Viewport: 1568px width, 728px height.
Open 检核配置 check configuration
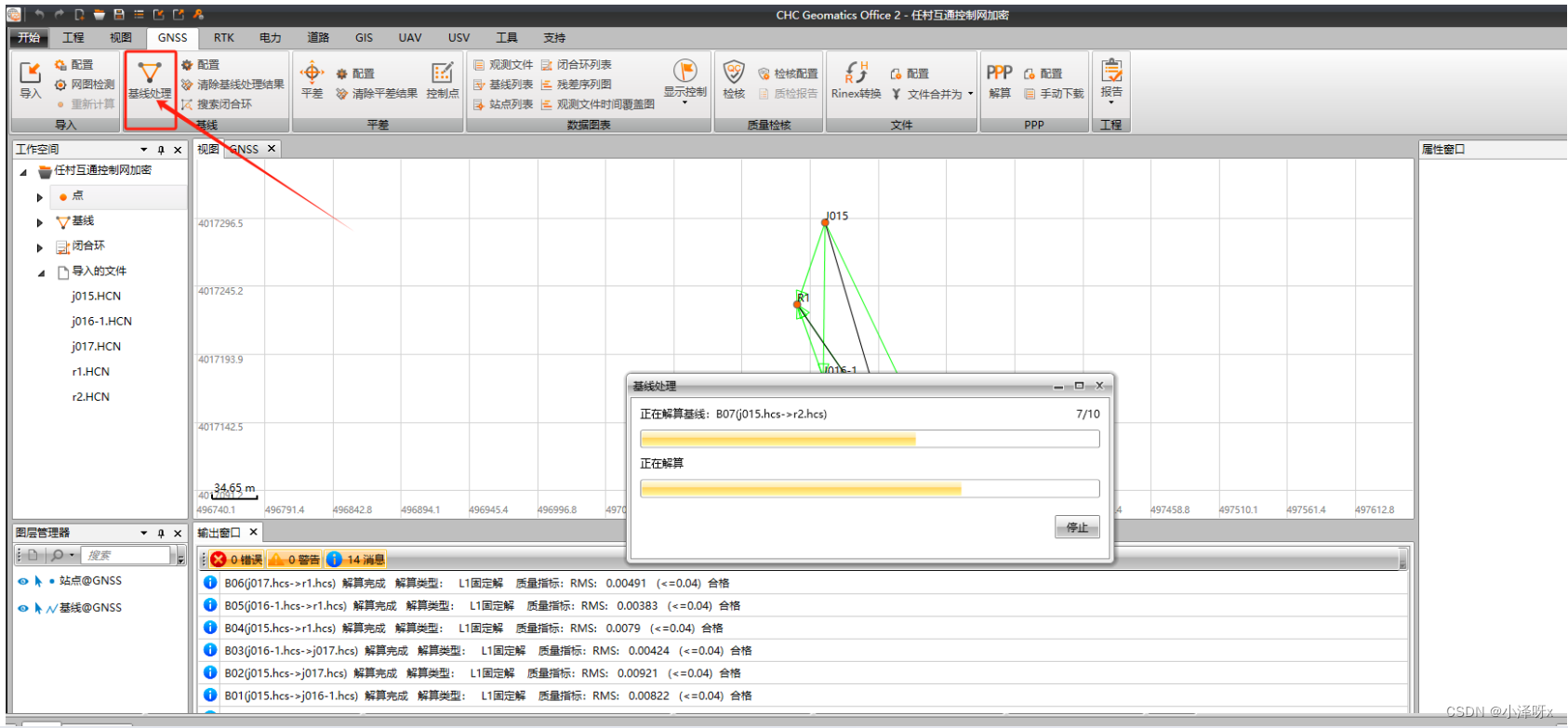point(788,73)
